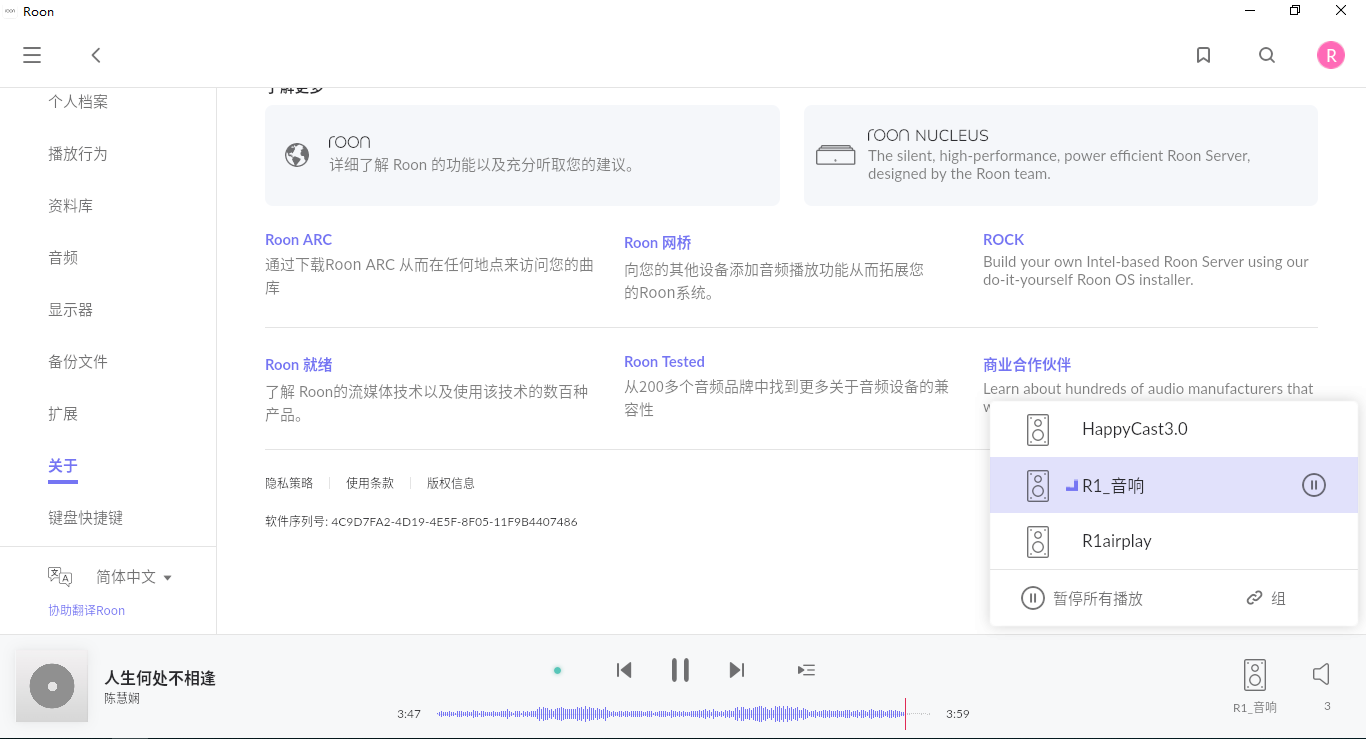This screenshot has width=1366, height=739.
Task: Open the 使用条款 link
Action: [x=370, y=483]
